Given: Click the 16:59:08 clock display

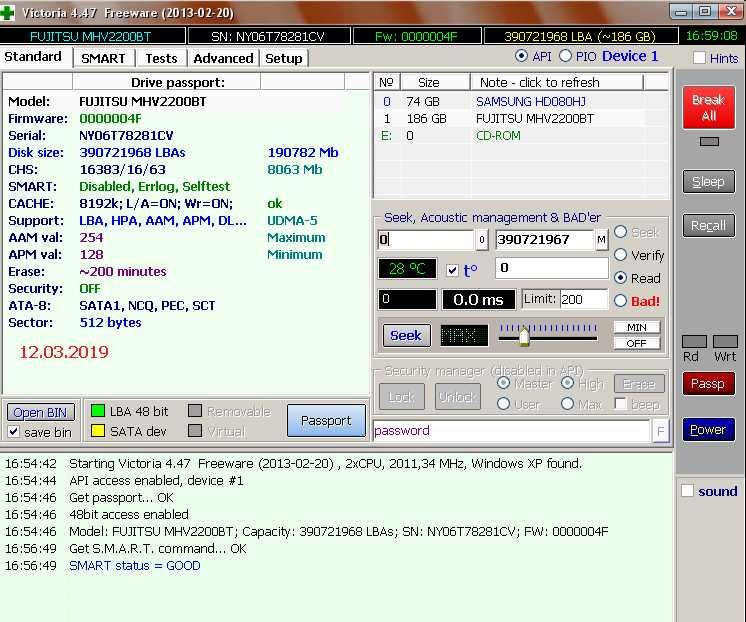Looking at the screenshot, I should click(712, 36).
